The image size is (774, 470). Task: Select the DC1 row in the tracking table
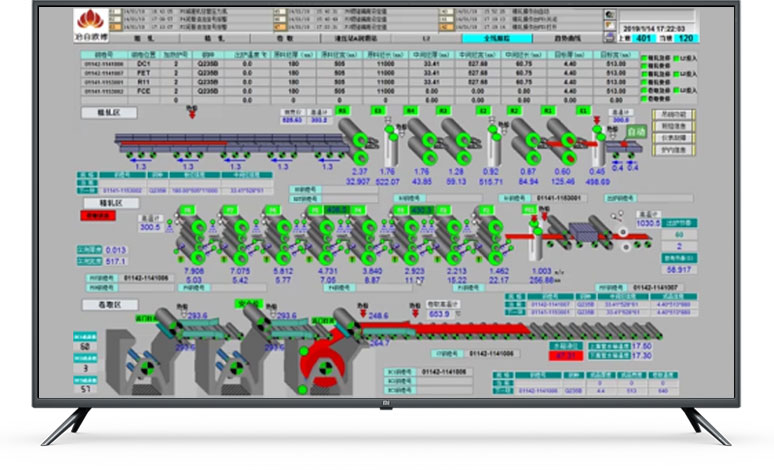(360, 64)
